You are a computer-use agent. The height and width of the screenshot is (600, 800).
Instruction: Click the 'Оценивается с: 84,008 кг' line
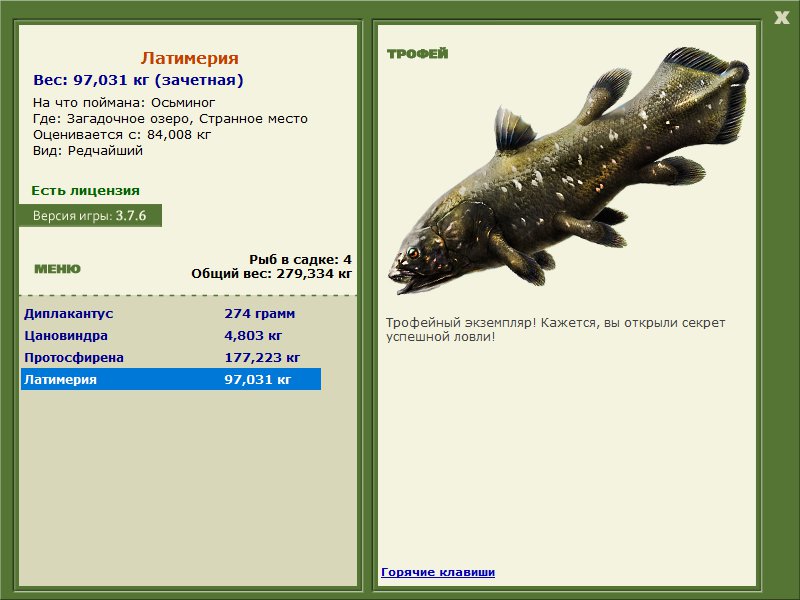[122, 135]
